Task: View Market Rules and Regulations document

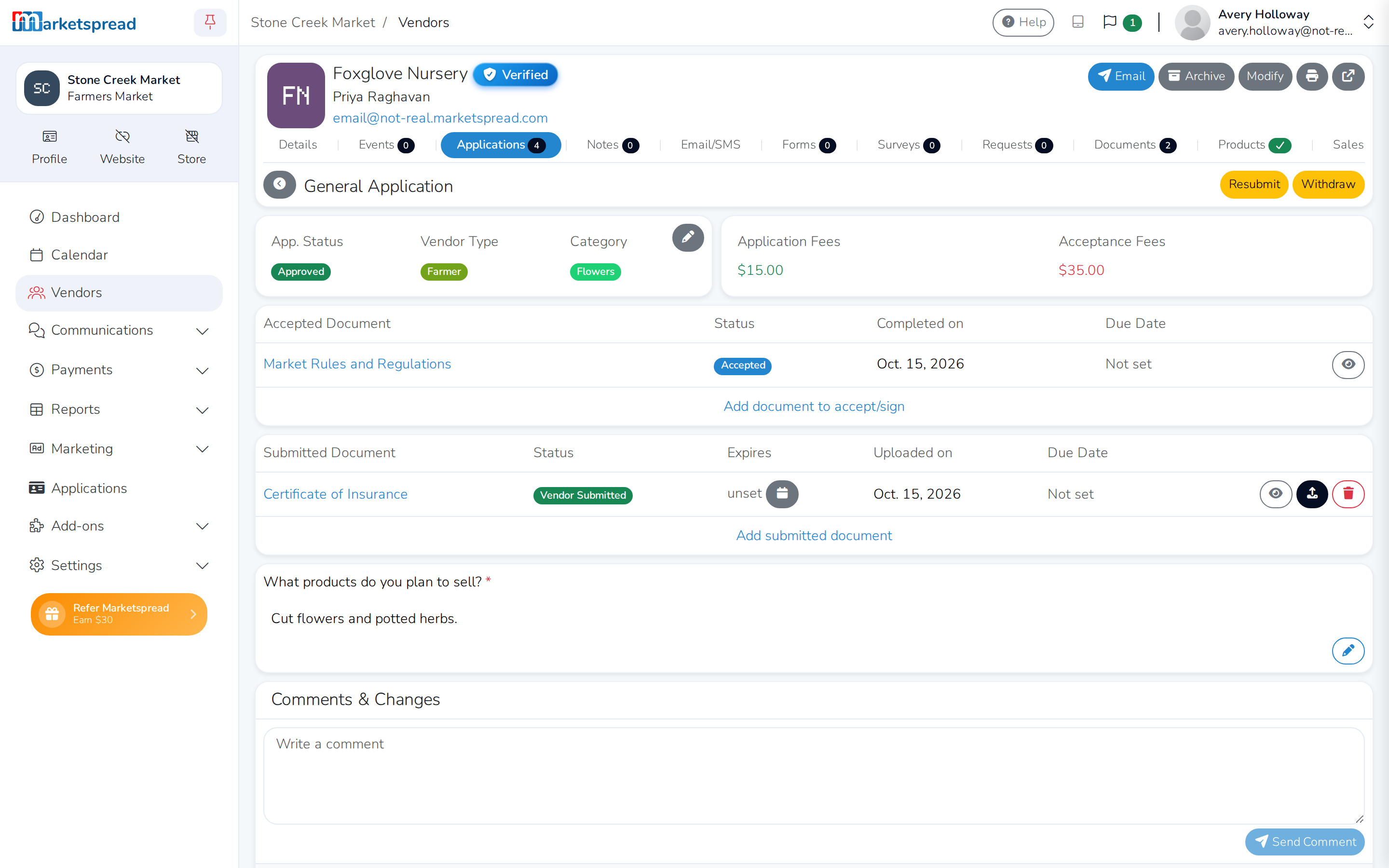Action: [1348, 365]
